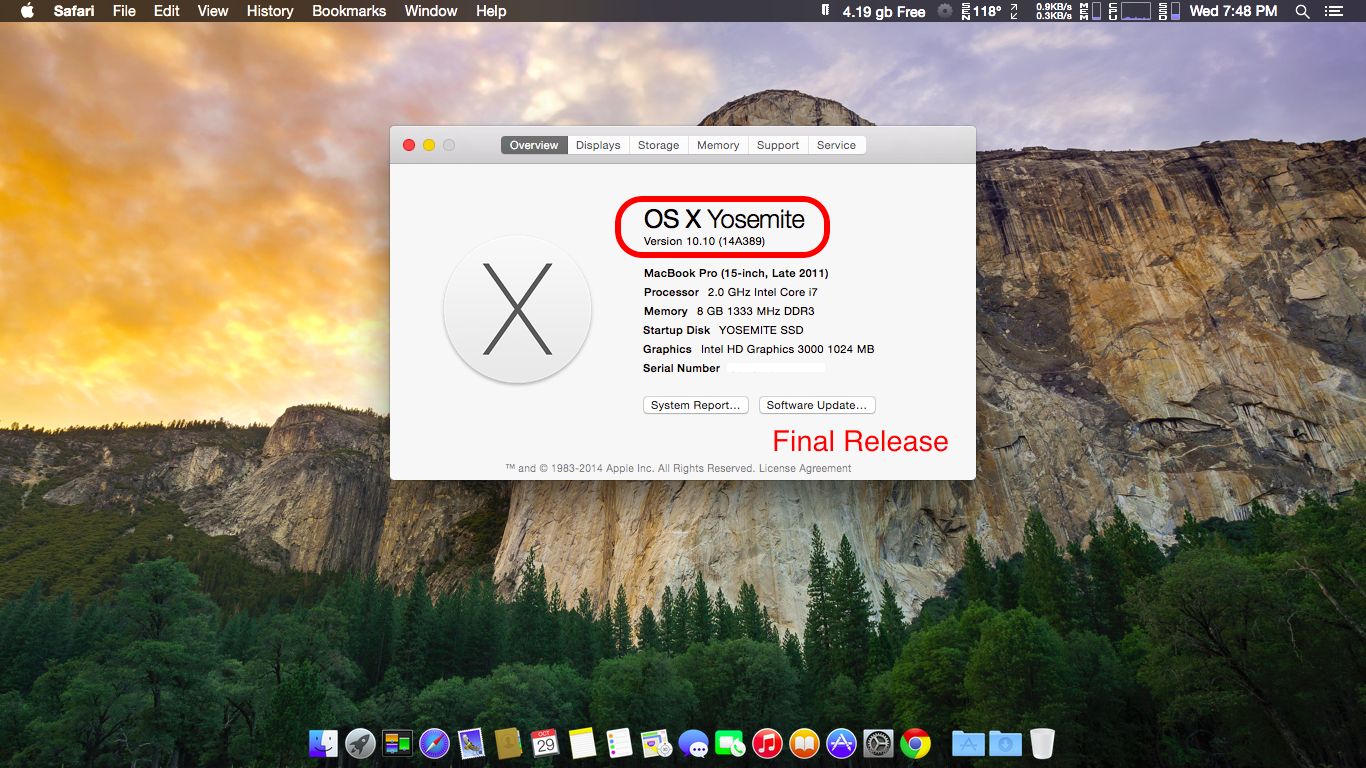The width and height of the screenshot is (1366, 768).
Task: Click the System Report button
Action: pos(695,405)
